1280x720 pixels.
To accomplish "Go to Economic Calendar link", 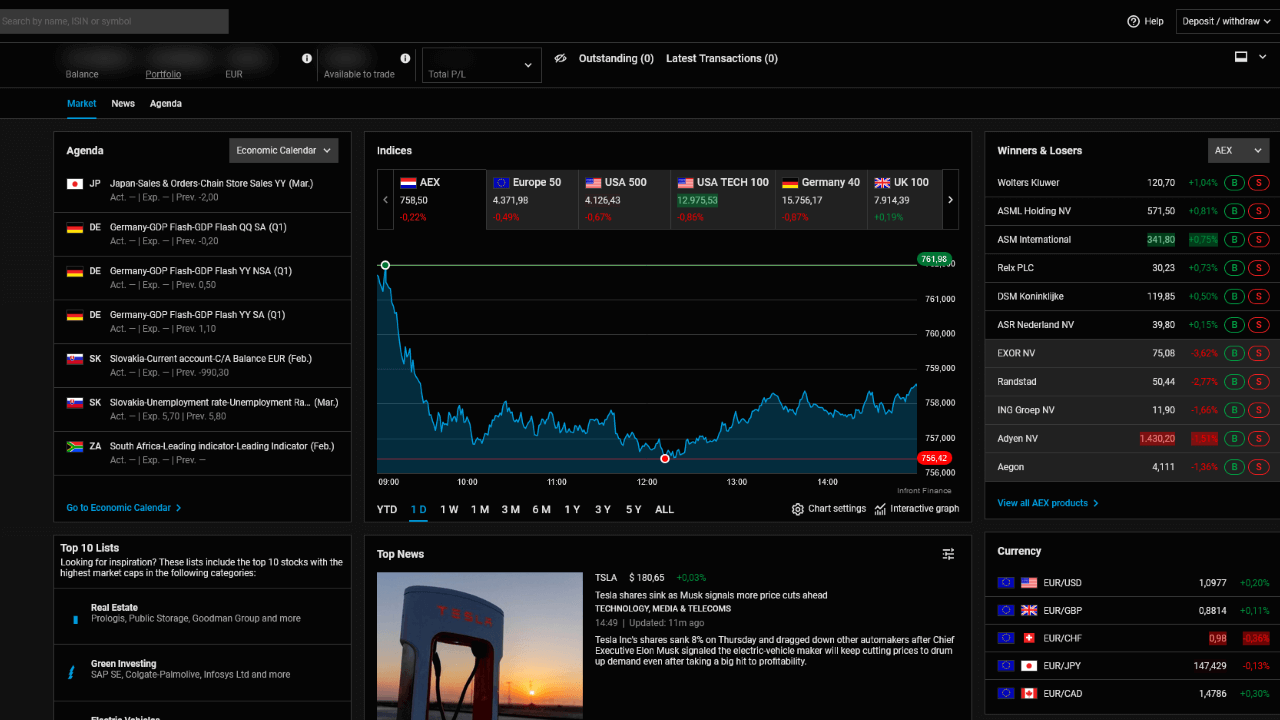I will [x=124, y=508].
